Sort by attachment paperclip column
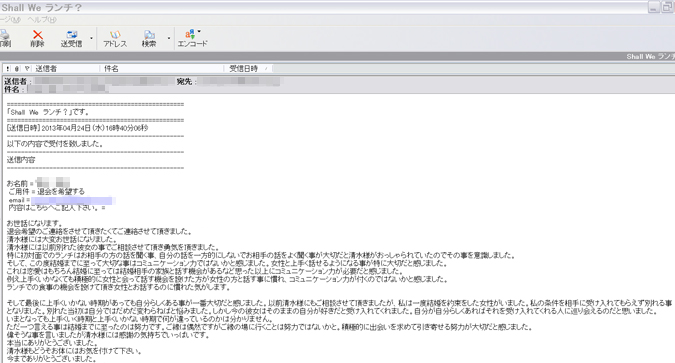The image size is (675, 363). 17,68
